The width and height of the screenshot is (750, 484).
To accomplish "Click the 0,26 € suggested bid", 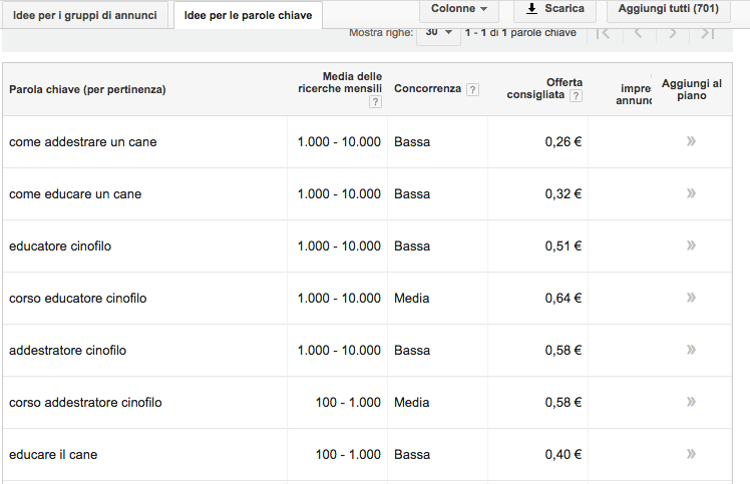I will [563, 142].
